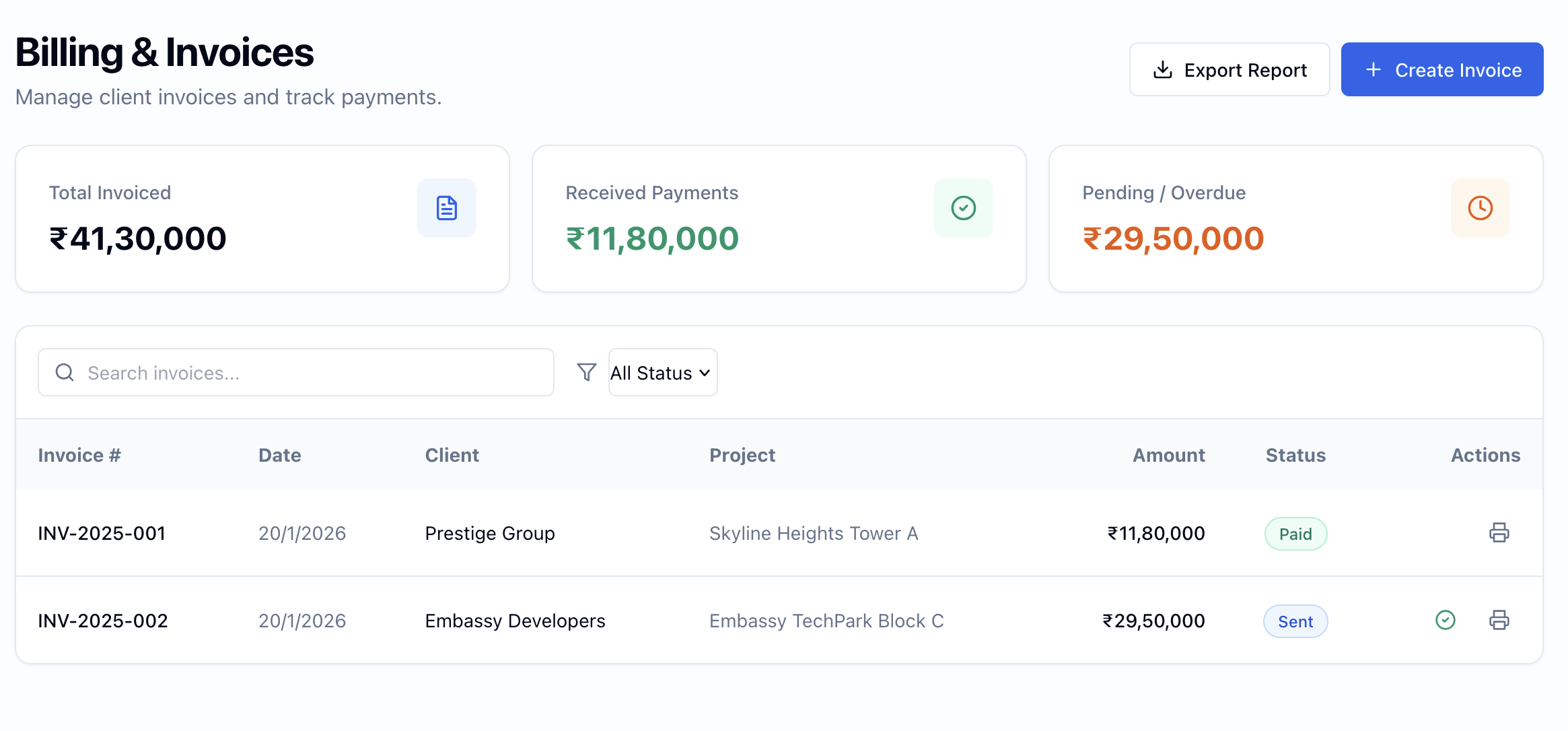Viewport: 1568px width, 731px height.
Task: Click the Total Invoiced document icon
Action: (446, 208)
